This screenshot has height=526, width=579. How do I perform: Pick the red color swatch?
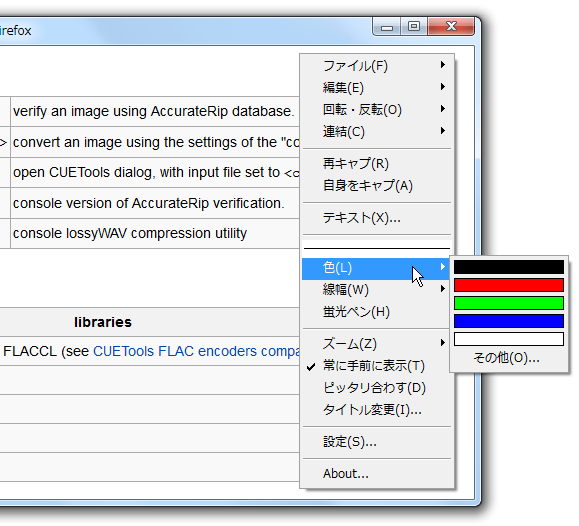(x=509, y=285)
